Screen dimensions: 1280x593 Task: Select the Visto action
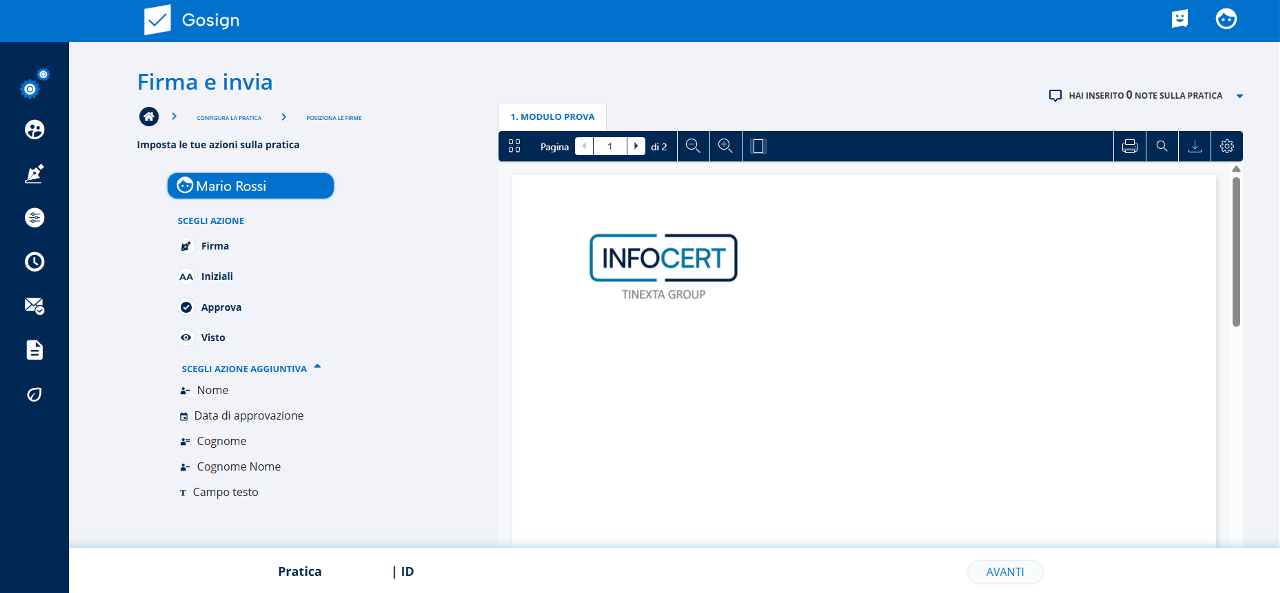click(x=212, y=338)
